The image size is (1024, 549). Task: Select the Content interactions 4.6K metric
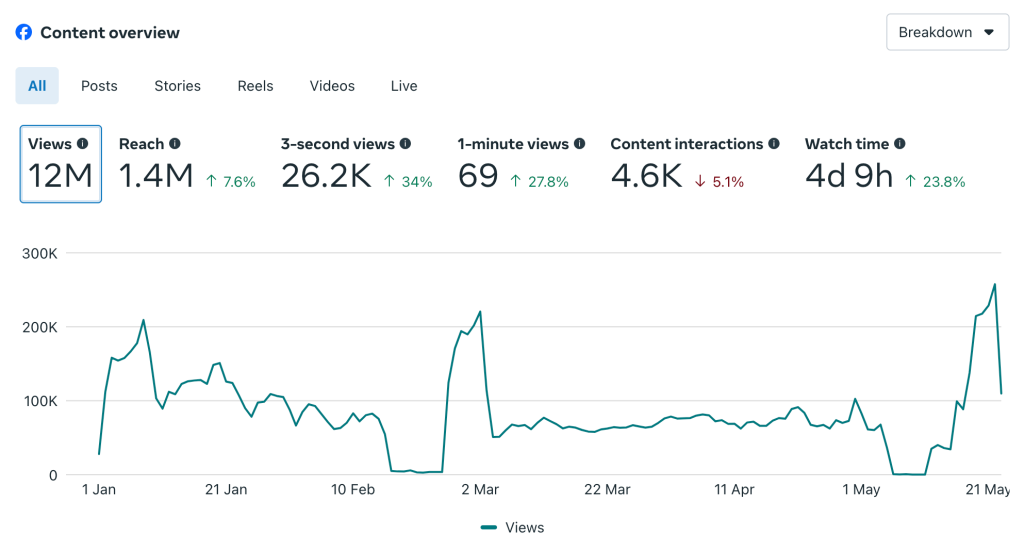point(695,164)
